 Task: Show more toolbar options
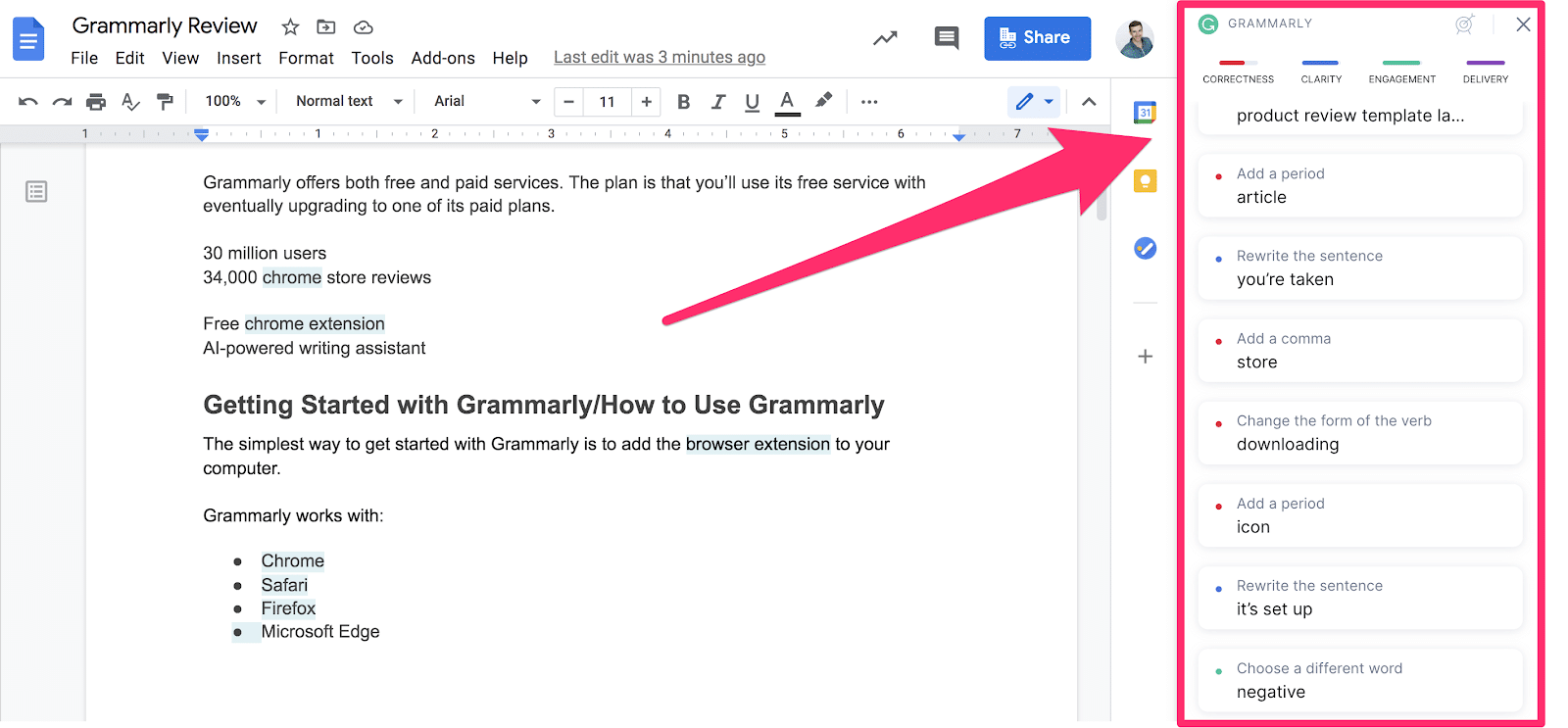[869, 101]
